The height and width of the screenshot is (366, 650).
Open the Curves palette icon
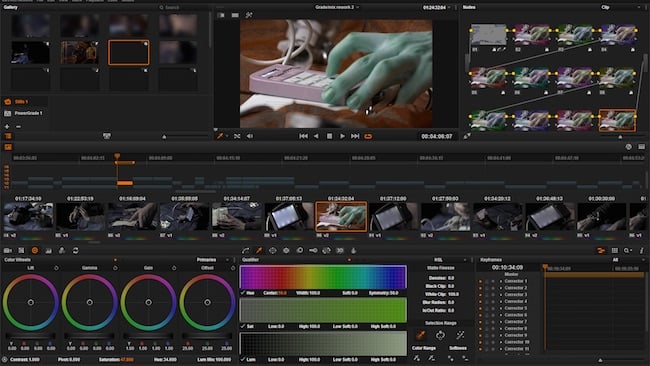coord(246,250)
